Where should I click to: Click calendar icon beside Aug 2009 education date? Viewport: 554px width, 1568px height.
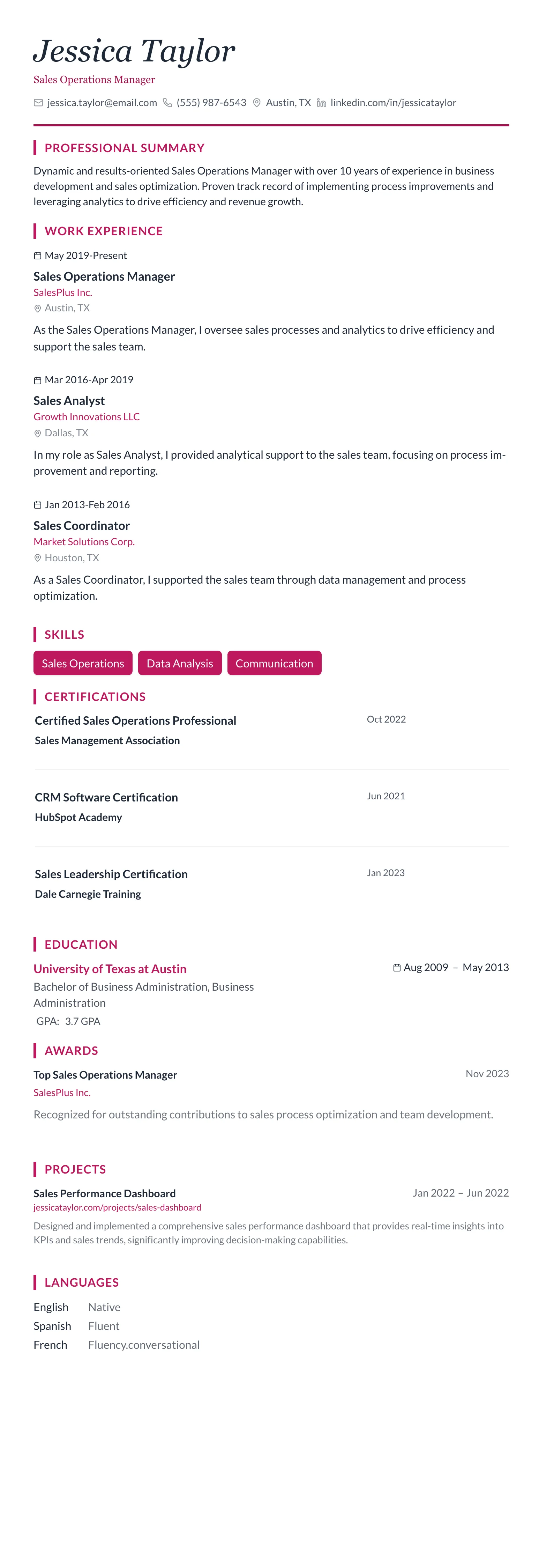(x=397, y=968)
